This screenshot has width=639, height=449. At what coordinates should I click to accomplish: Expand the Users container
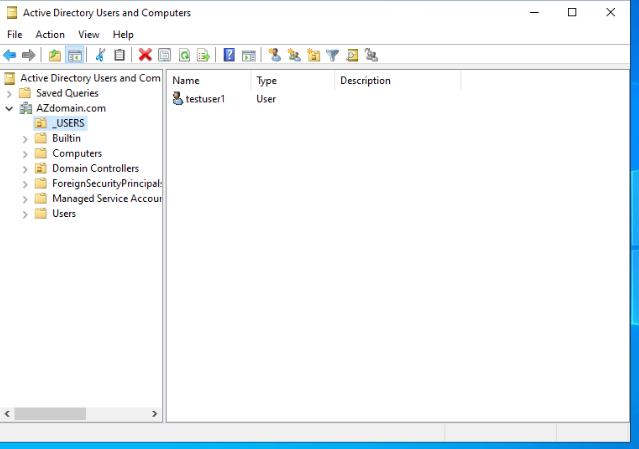[x=25, y=214]
